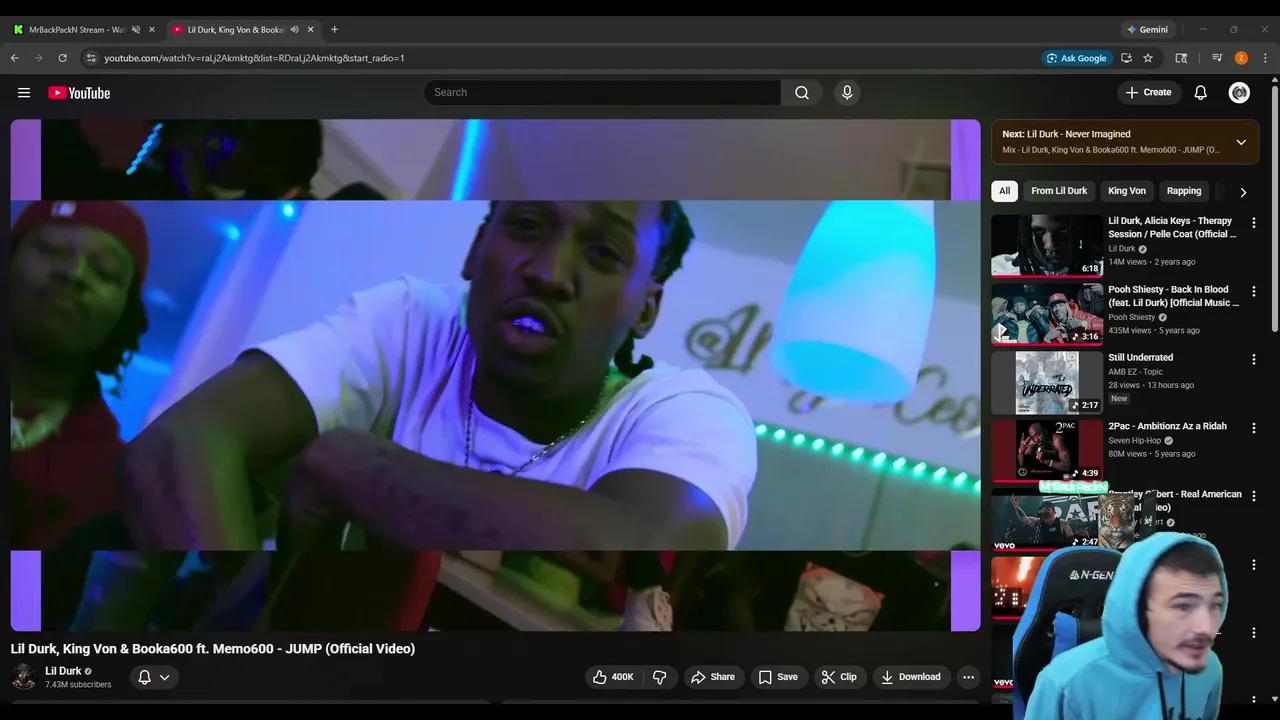Open the account avatar menu

(x=1239, y=93)
